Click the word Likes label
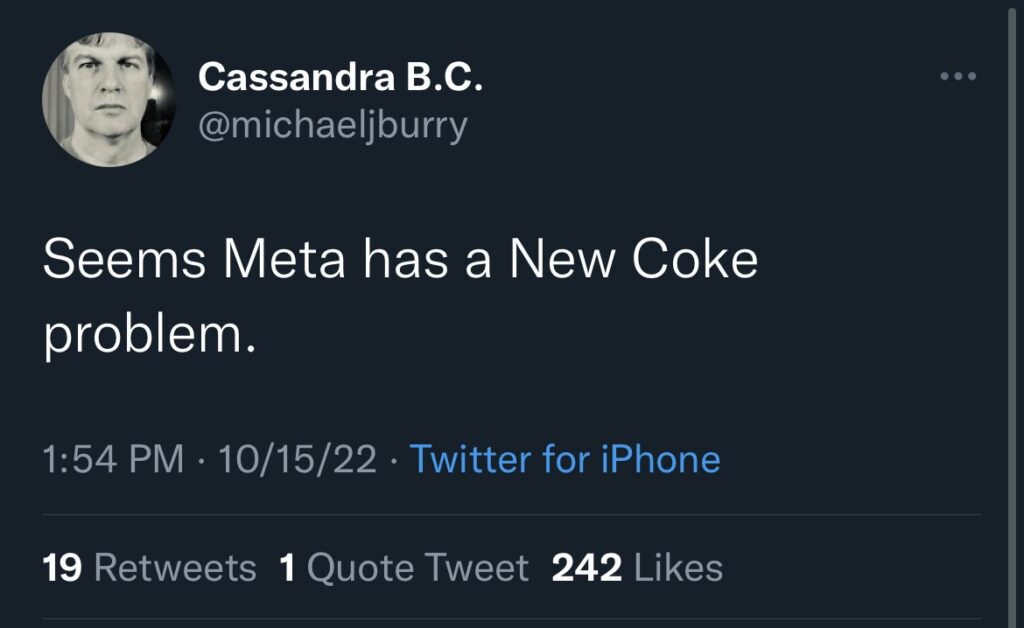The height and width of the screenshot is (628, 1024). click(678, 568)
